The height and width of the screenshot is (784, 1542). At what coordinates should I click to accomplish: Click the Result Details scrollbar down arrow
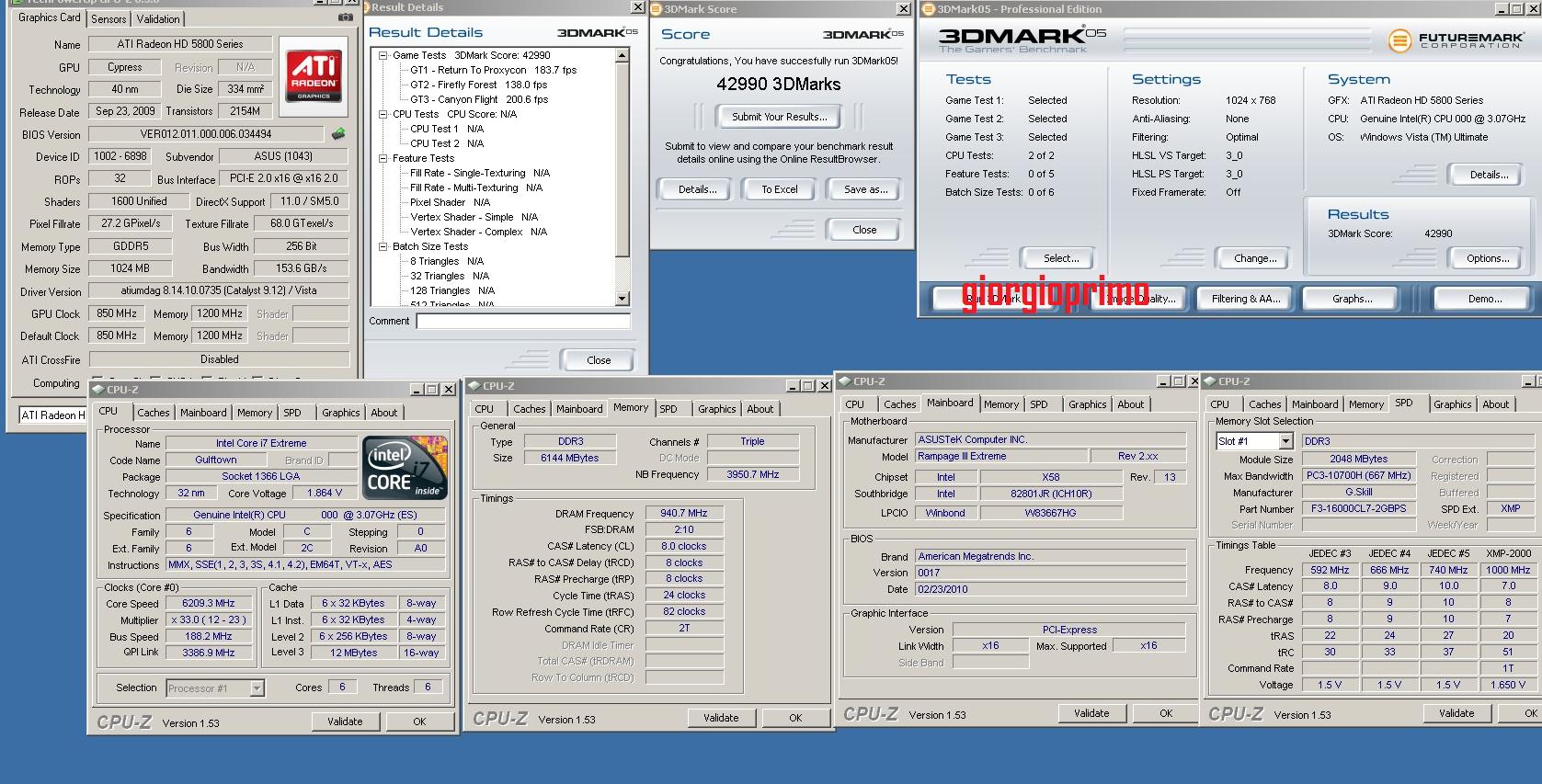coord(623,299)
